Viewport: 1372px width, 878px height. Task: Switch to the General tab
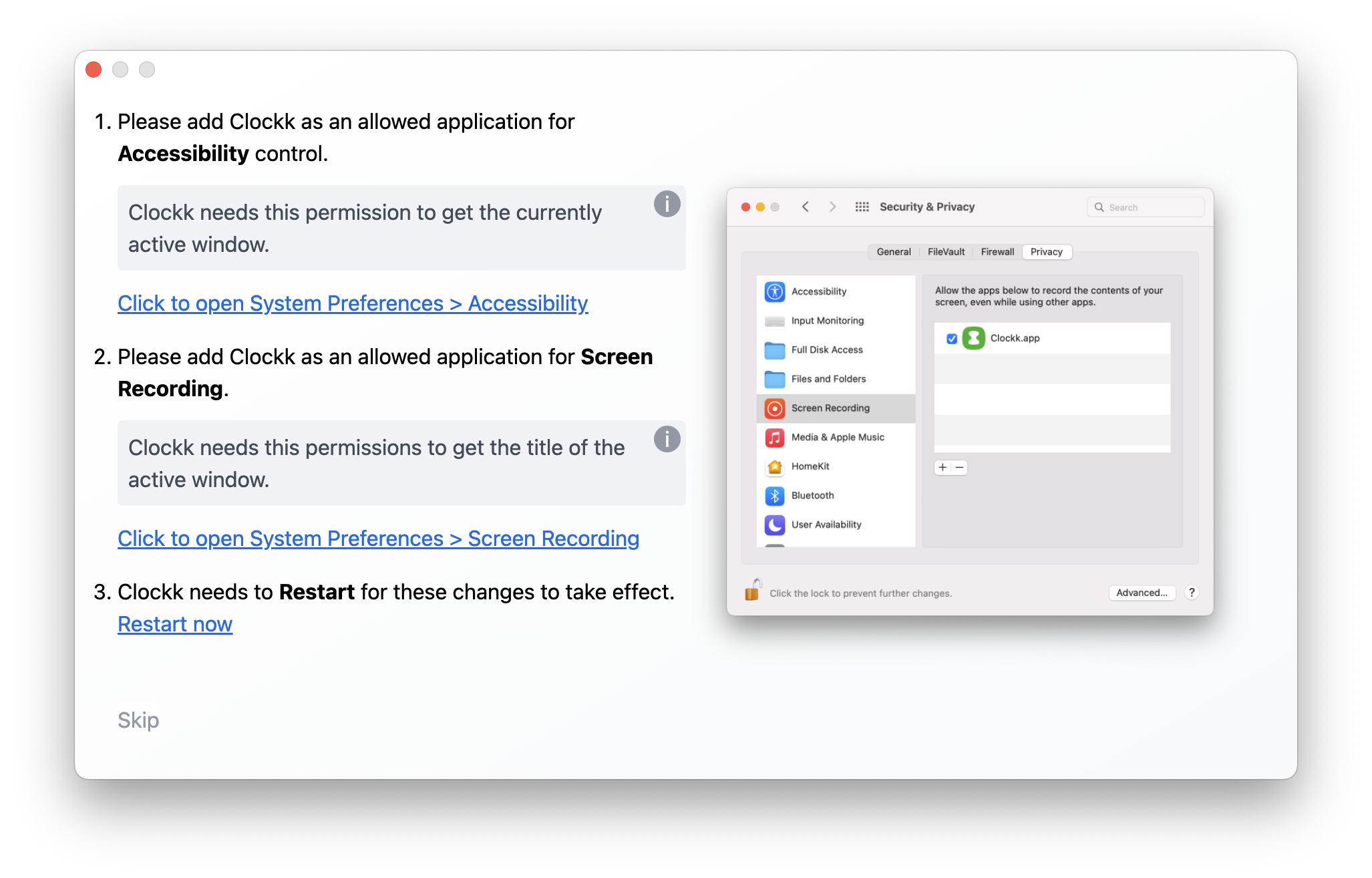894,252
